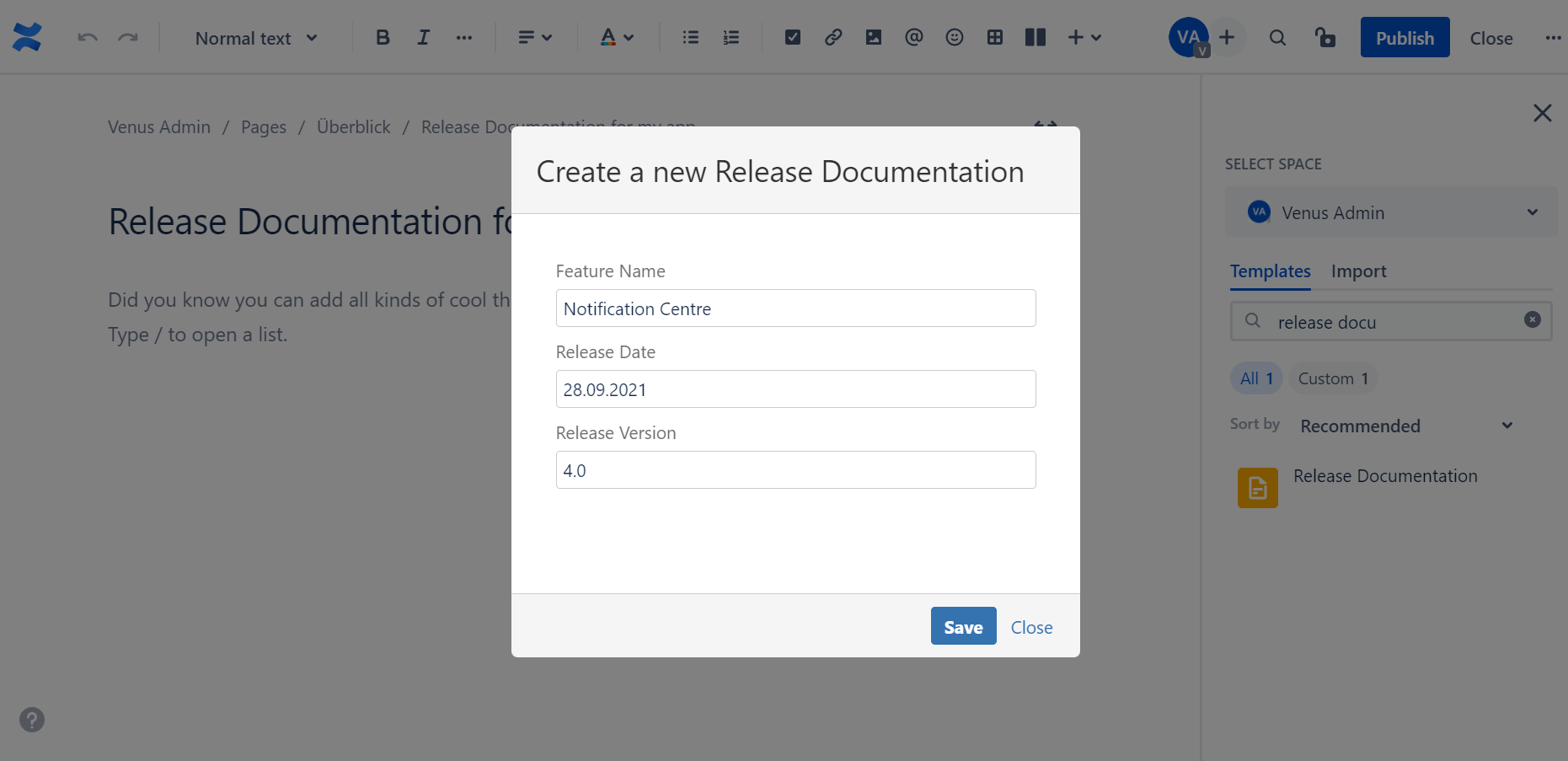
Task: Toggle bold formatting
Action: pos(383,37)
